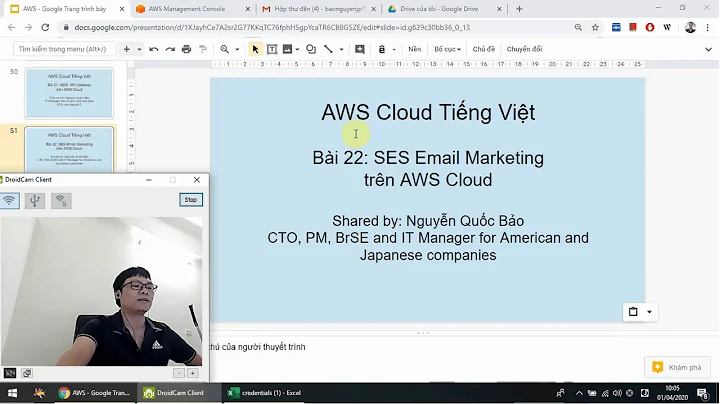This screenshot has height=404, width=720.
Task: Click the paint format roller icon
Action: pyautogui.click(x=202, y=49)
